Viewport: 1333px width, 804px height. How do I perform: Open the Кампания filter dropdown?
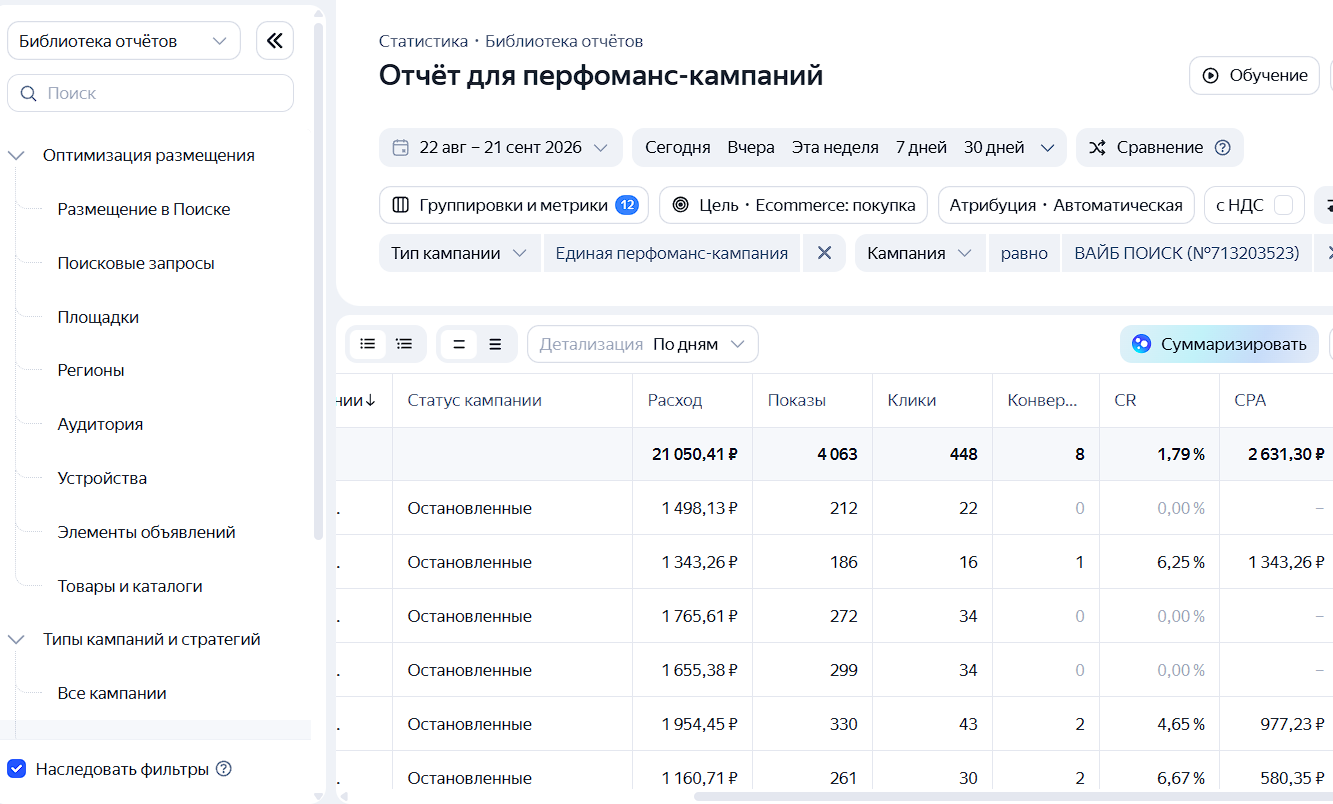coord(920,253)
